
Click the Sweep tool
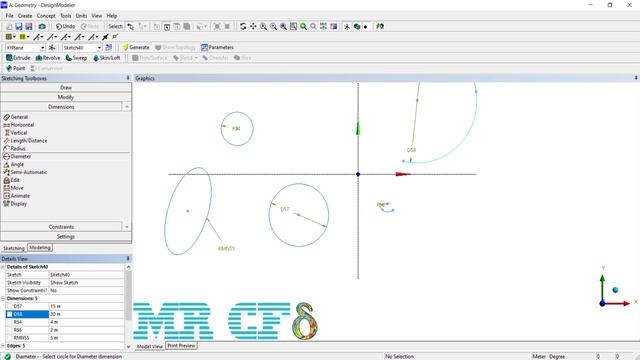click(76, 58)
